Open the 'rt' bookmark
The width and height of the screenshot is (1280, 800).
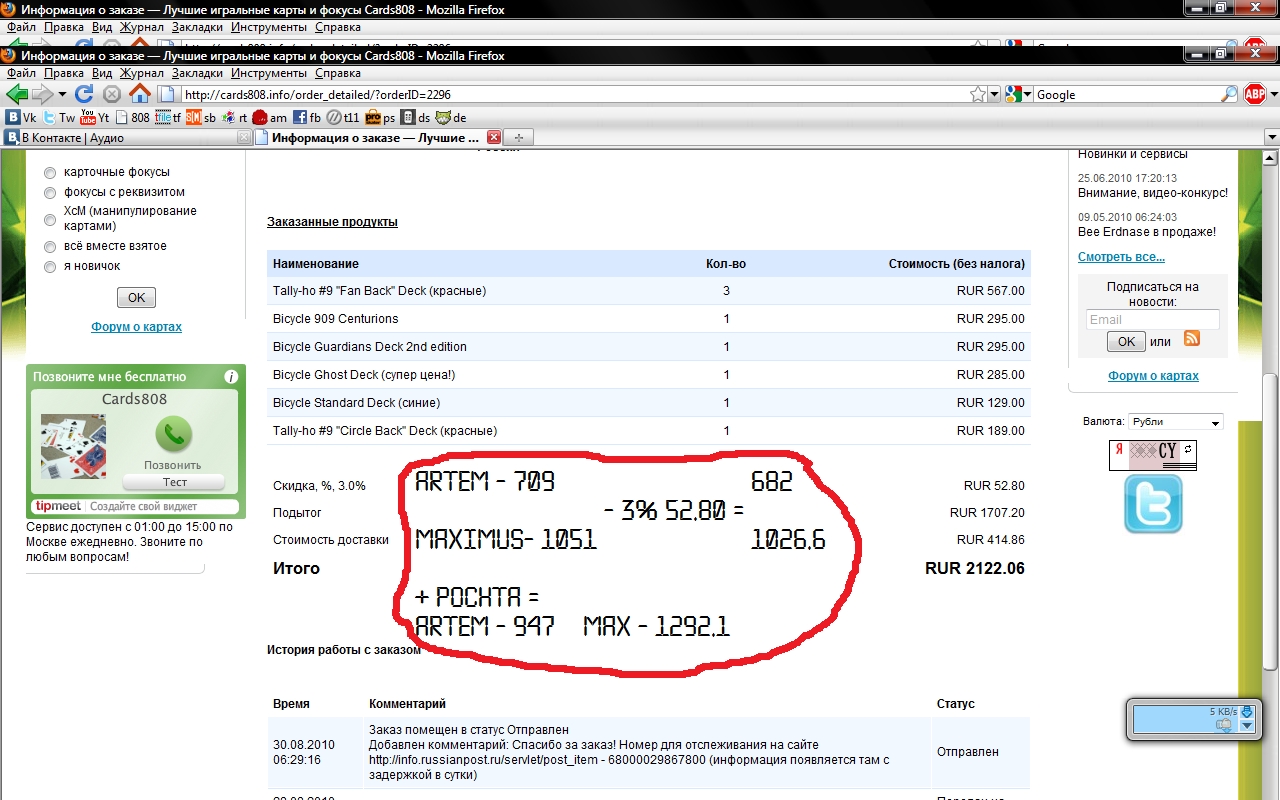(234, 117)
